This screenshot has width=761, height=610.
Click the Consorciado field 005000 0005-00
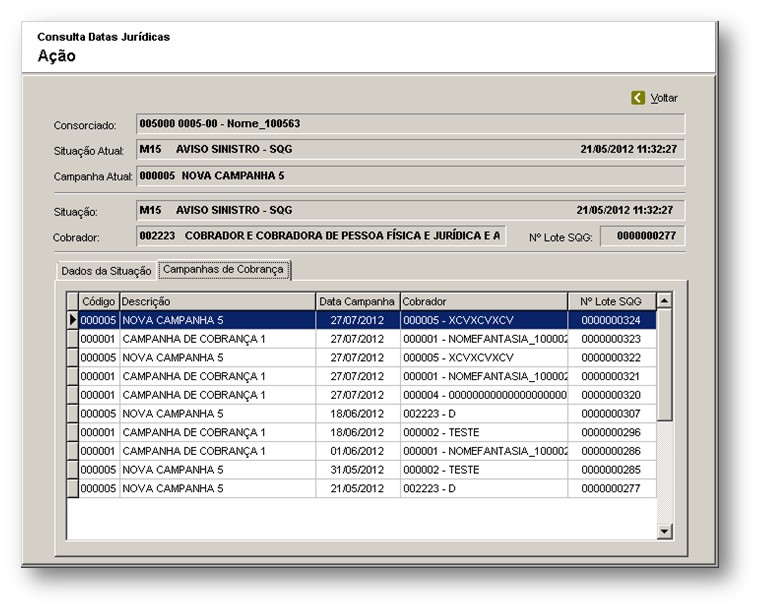(411, 124)
